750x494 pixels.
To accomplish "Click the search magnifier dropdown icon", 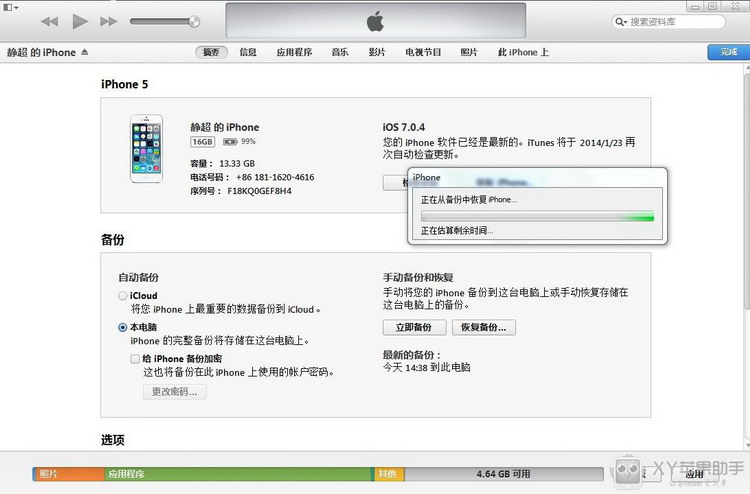I will [x=621, y=22].
